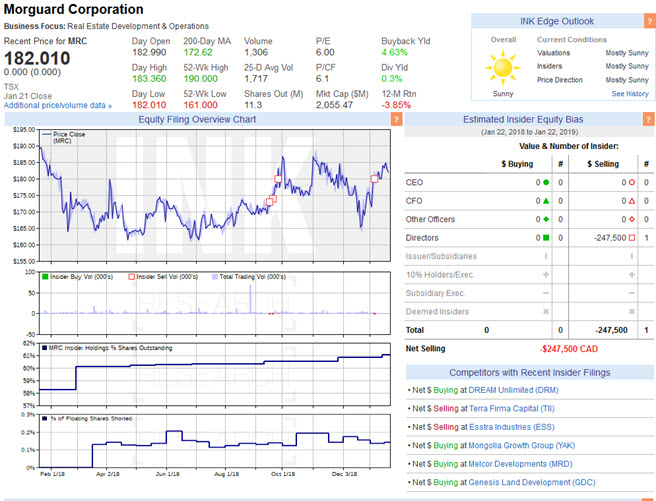Click Competitors with Recent Insider Filings header
656x501 pixels.
coord(530,373)
